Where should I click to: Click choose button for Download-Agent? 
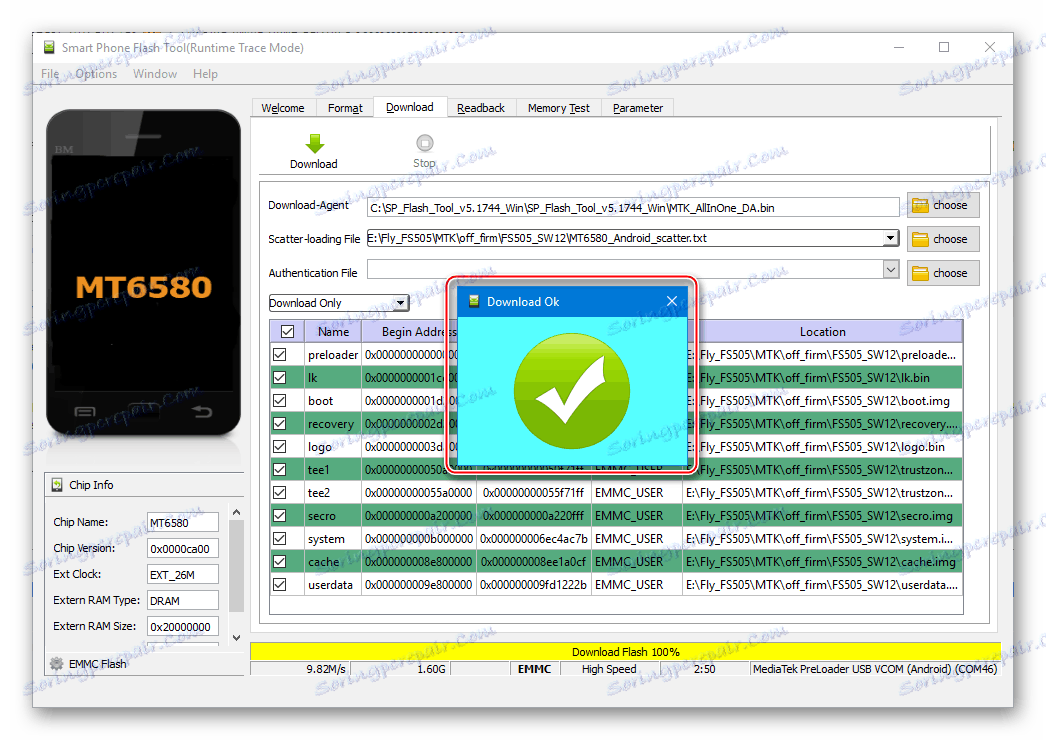click(x=943, y=205)
